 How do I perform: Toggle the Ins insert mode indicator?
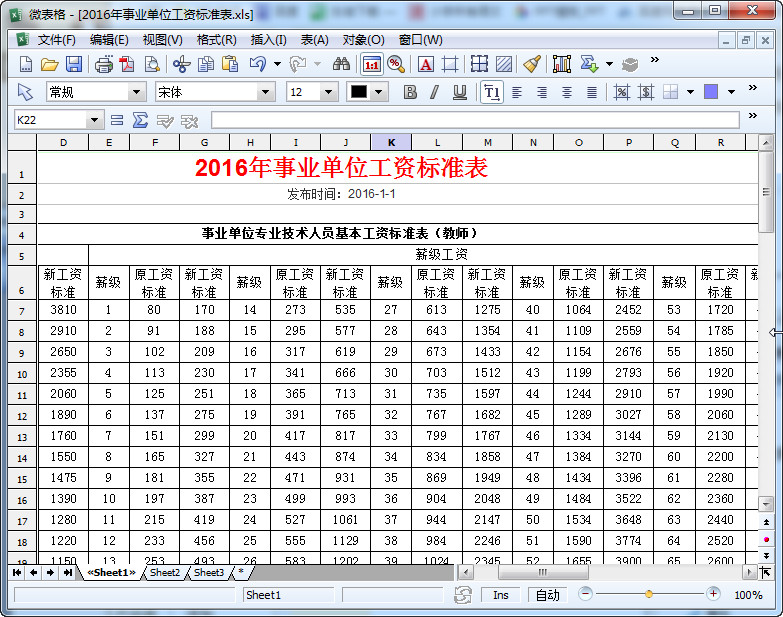500,595
